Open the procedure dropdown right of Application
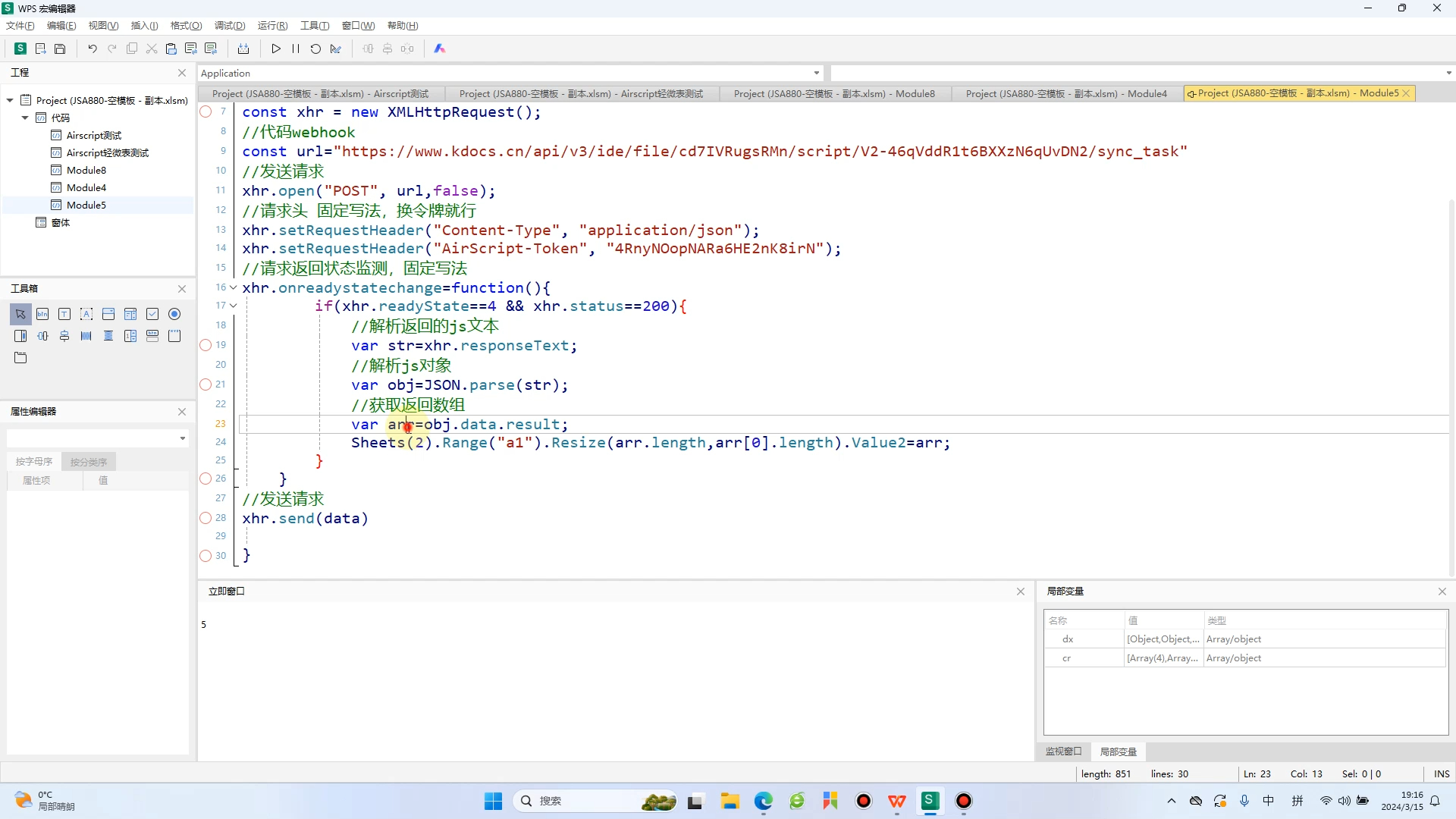This screenshot has width=1456, height=819. [x=1448, y=74]
